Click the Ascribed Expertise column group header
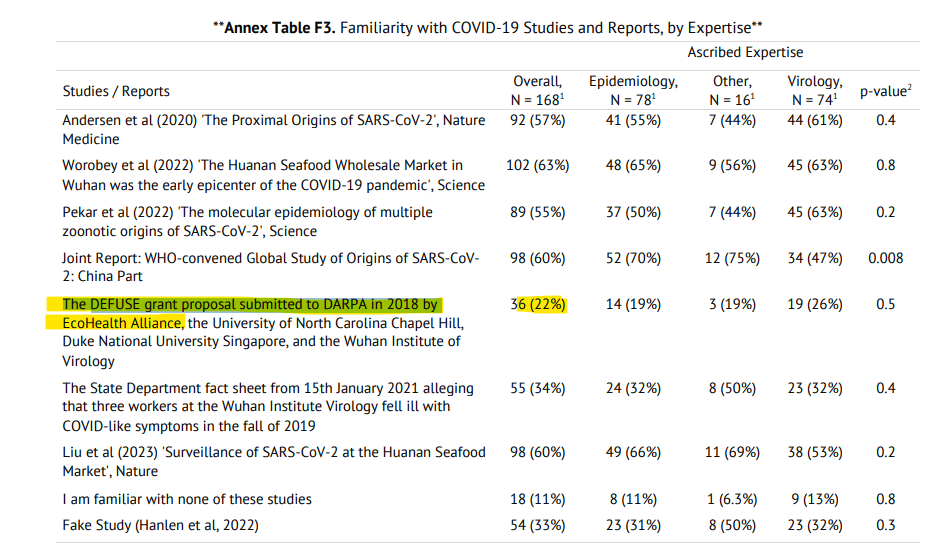The height and width of the screenshot is (547, 946). coord(745,52)
